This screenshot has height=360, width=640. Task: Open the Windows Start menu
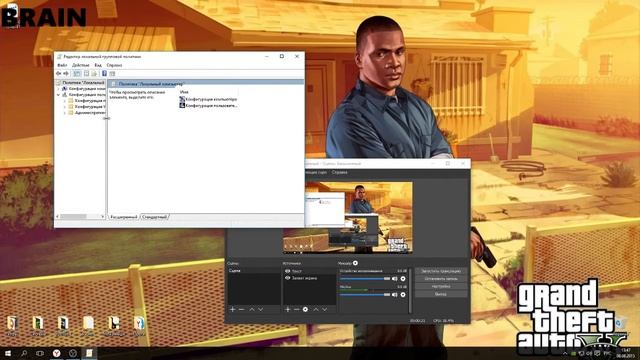click(7, 353)
